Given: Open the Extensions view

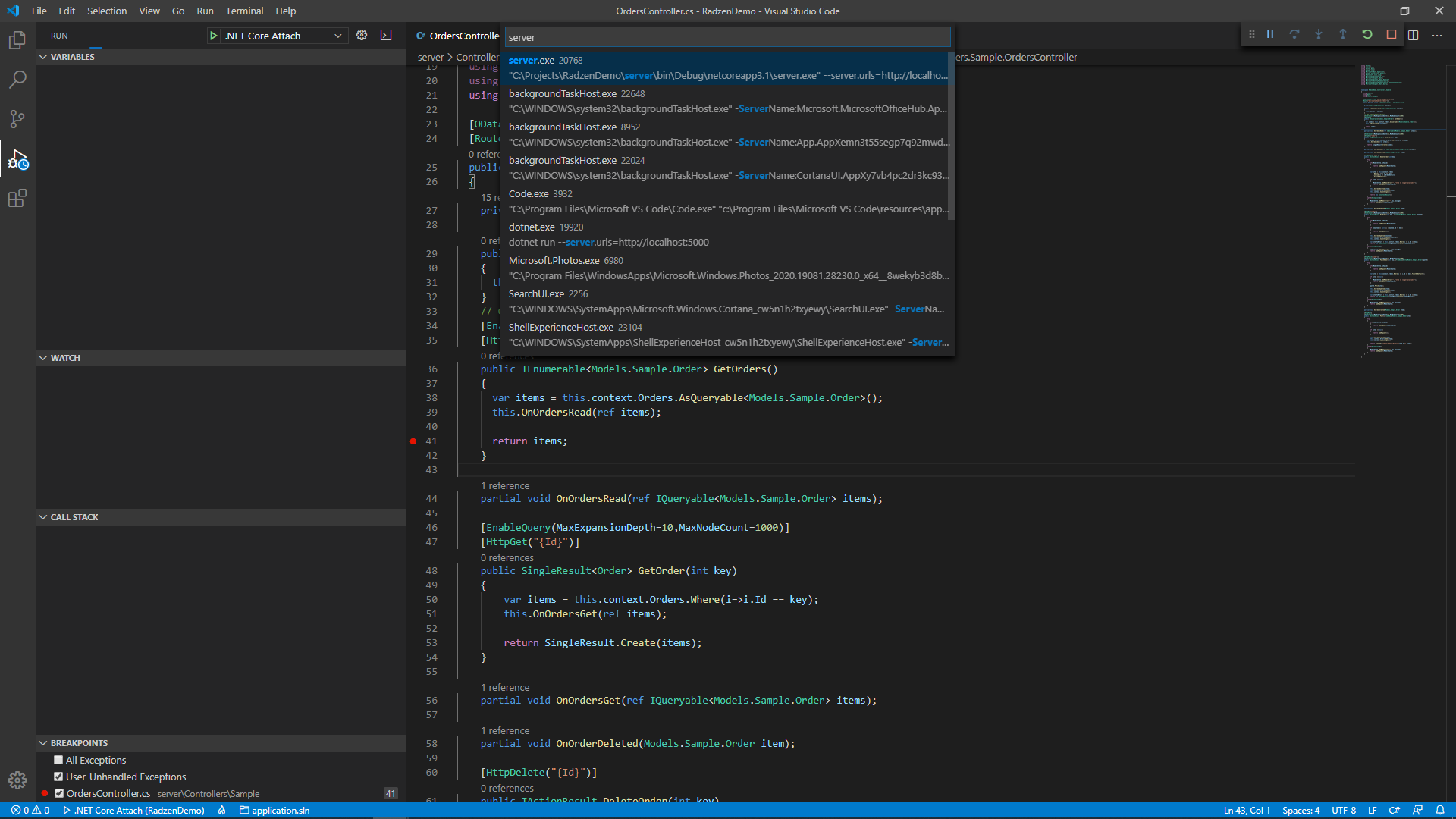Looking at the screenshot, I should pos(17,199).
